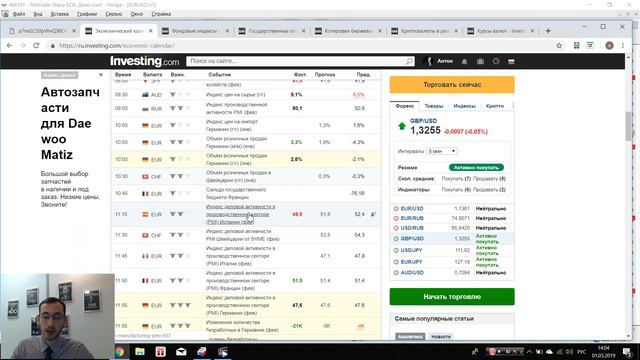This screenshot has width=640, height=360.
Task: Close the active economic calendar browser tab
Action: [x=151, y=31]
